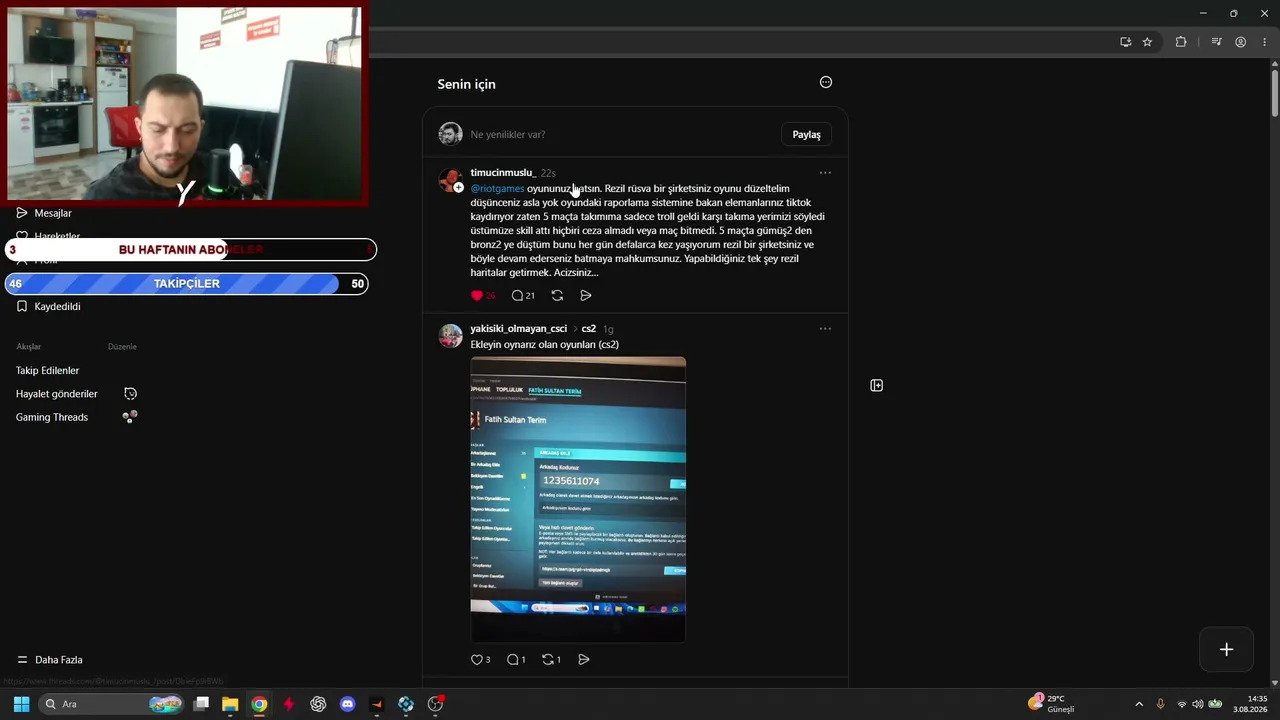1280x720 pixels.
Task: Share the timucinmuslu_ post via arrow icon
Action: click(x=586, y=296)
